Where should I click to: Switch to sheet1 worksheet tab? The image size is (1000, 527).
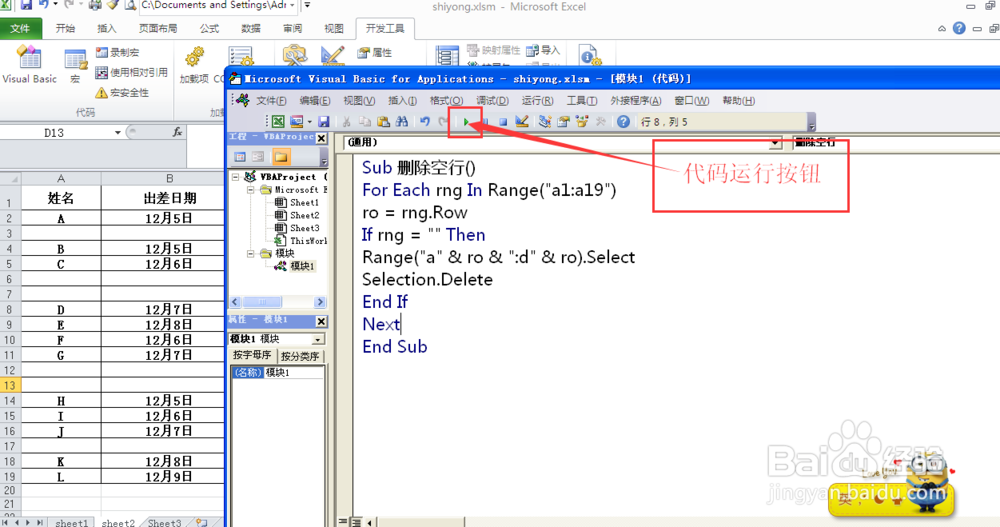[x=71, y=523]
